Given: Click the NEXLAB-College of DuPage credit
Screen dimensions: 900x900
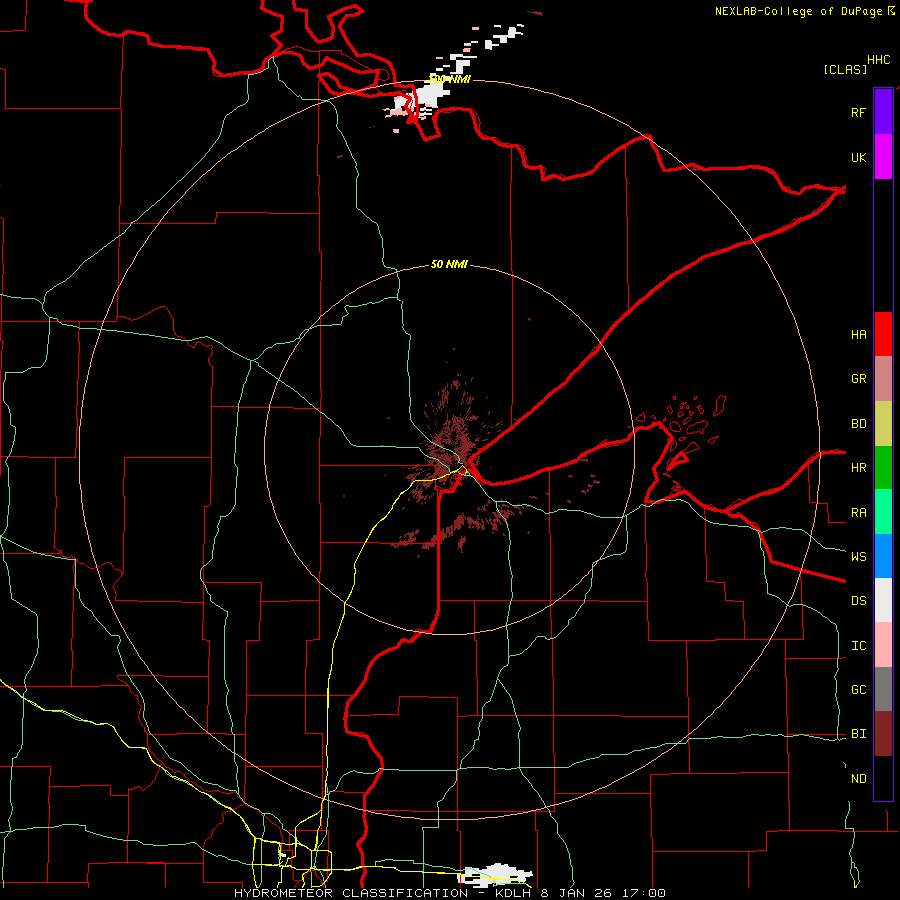Looking at the screenshot, I should coord(798,11).
